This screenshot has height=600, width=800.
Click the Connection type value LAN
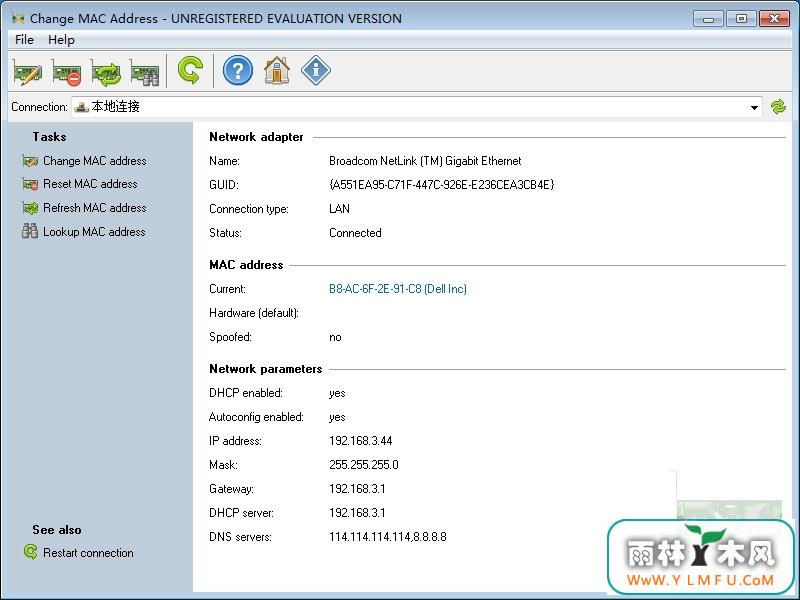[x=339, y=209]
